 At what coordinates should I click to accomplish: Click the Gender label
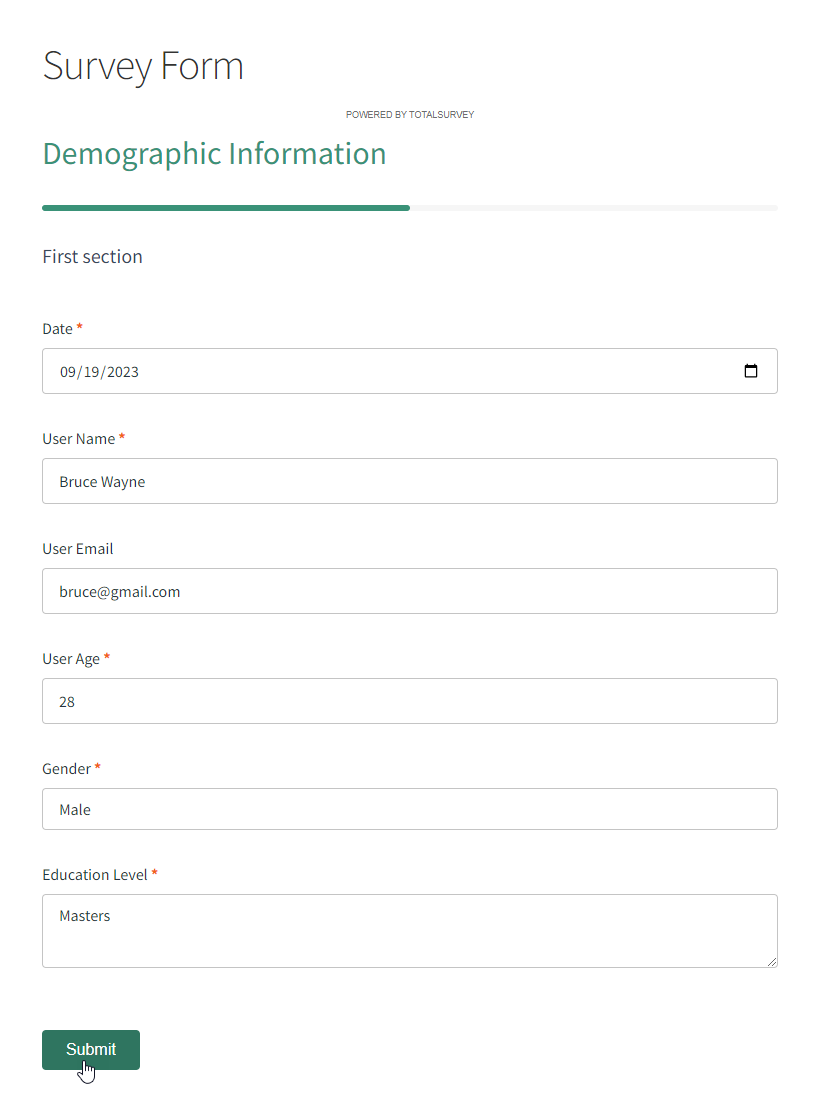66,769
